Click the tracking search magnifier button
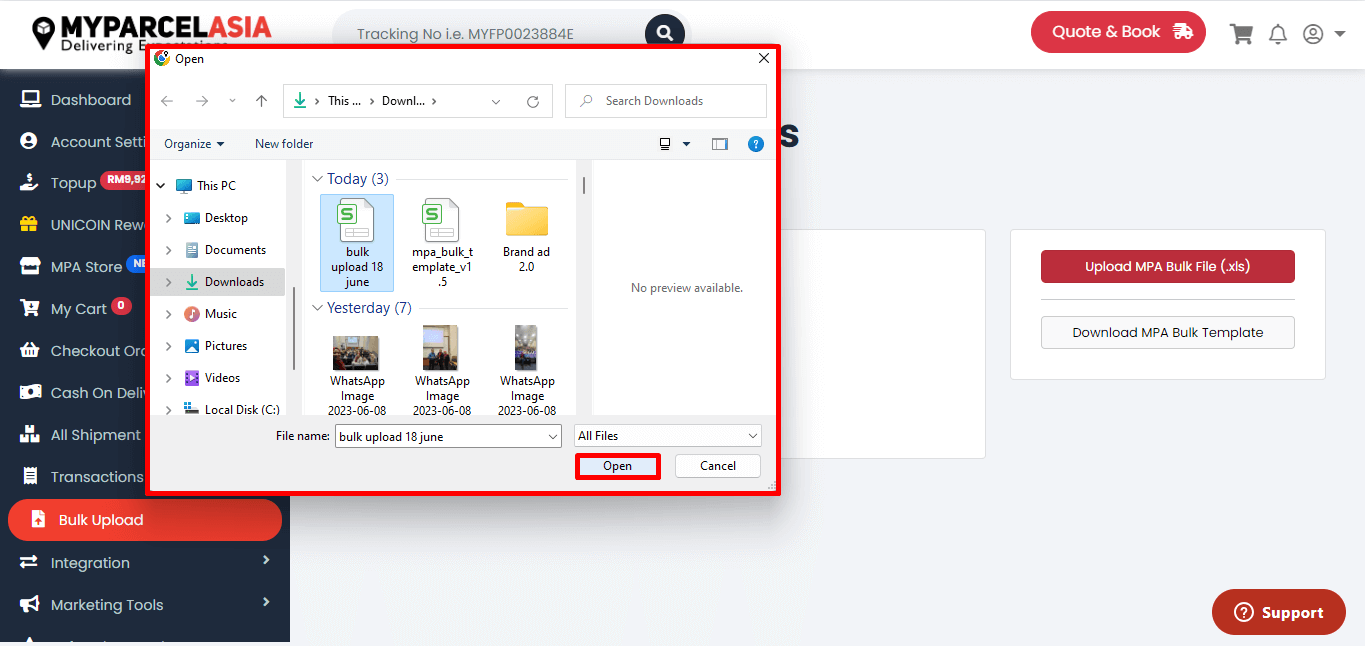Image resolution: width=1365 pixels, height=646 pixels. tap(664, 34)
